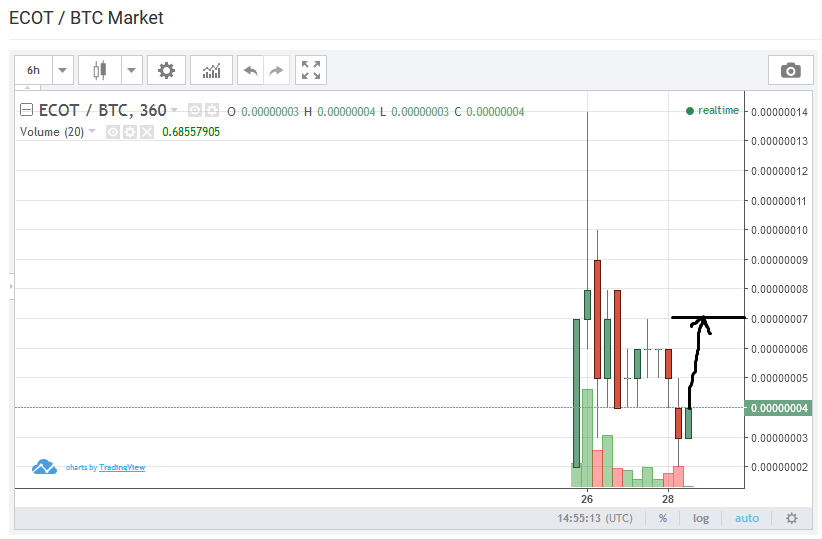Click the TradingView cloud logo
This screenshot has width=822, height=539.
44,467
